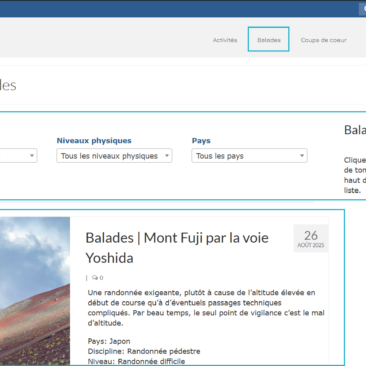The height and width of the screenshot is (366, 366).
Task: Select the text Pays: Japon
Action: tap(109, 341)
